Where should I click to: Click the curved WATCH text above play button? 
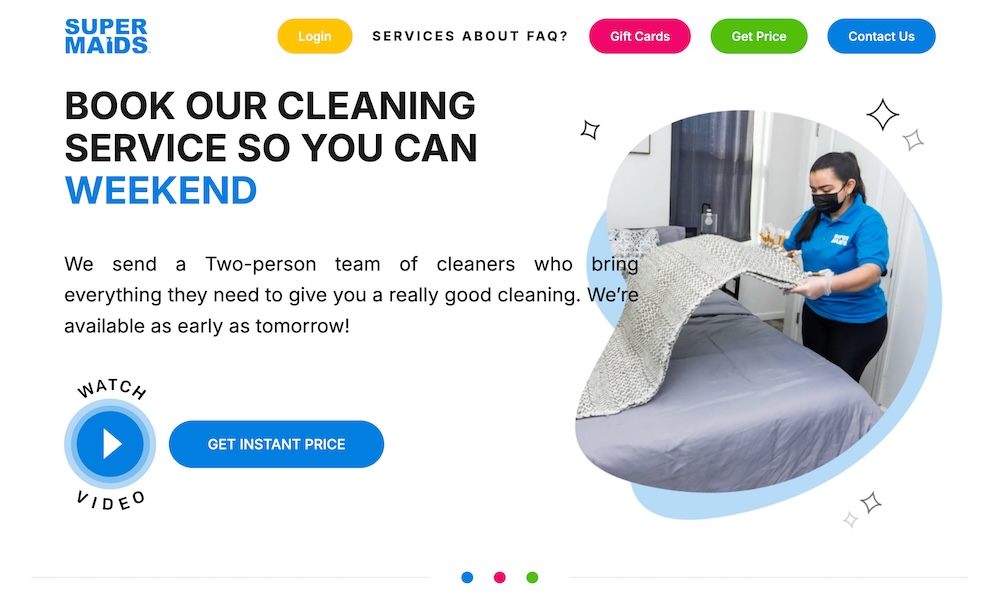[x=112, y=388]
